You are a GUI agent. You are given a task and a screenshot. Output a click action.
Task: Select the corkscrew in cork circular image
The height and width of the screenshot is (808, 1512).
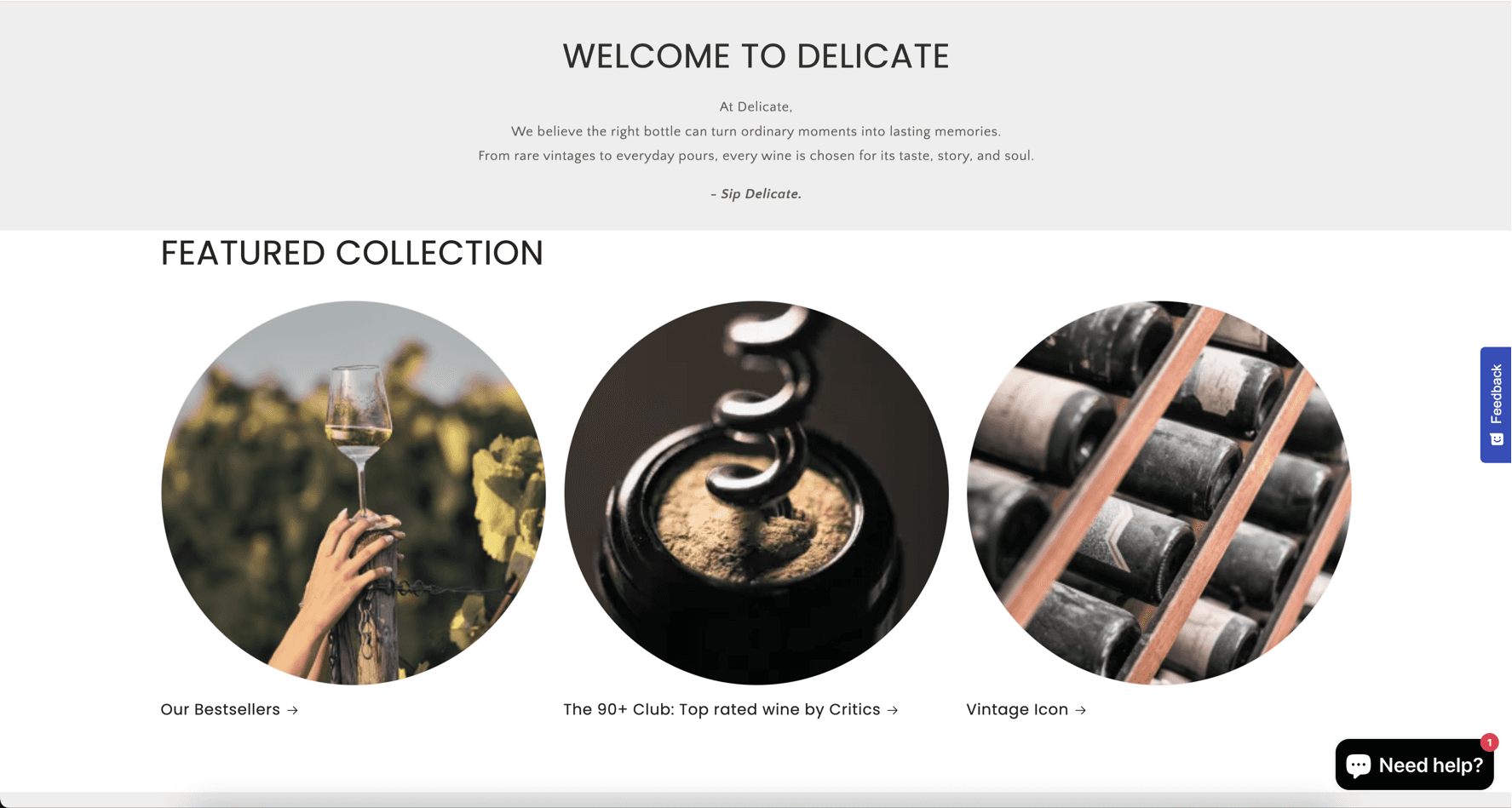(756, 492)
